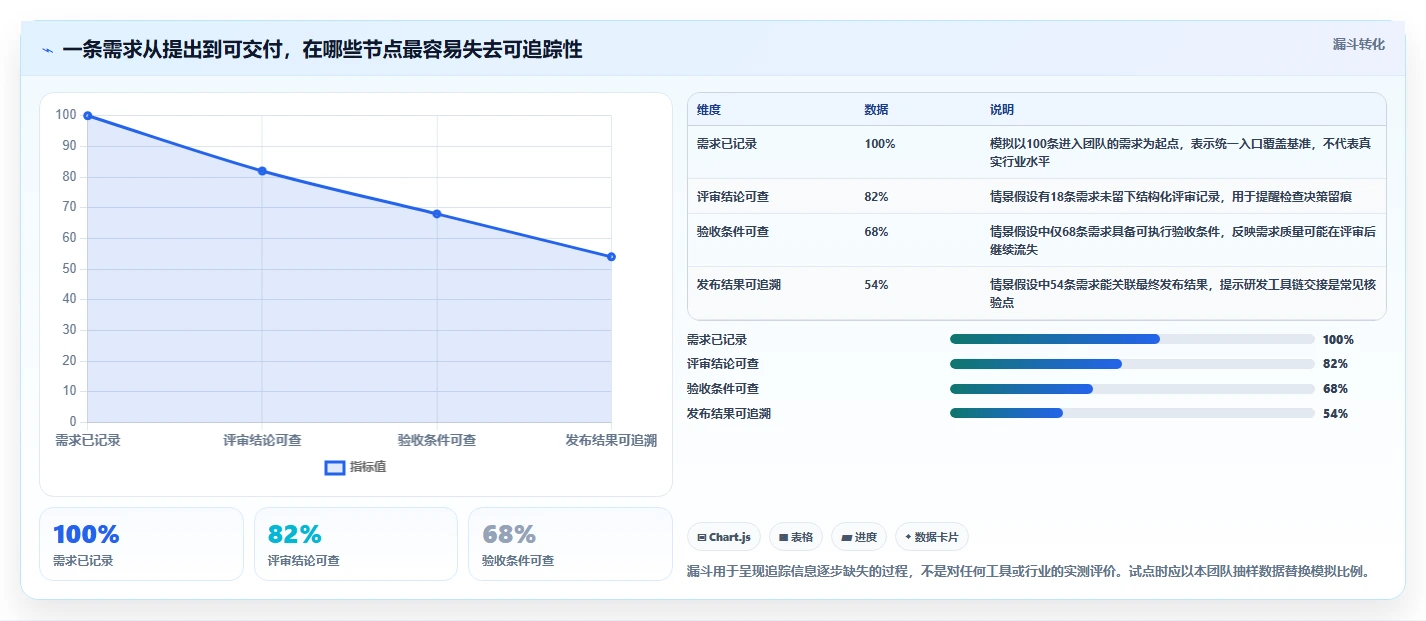The image size is (1426, 621).
Task: Click the 68% value in the table
Action: click(876, 232)
